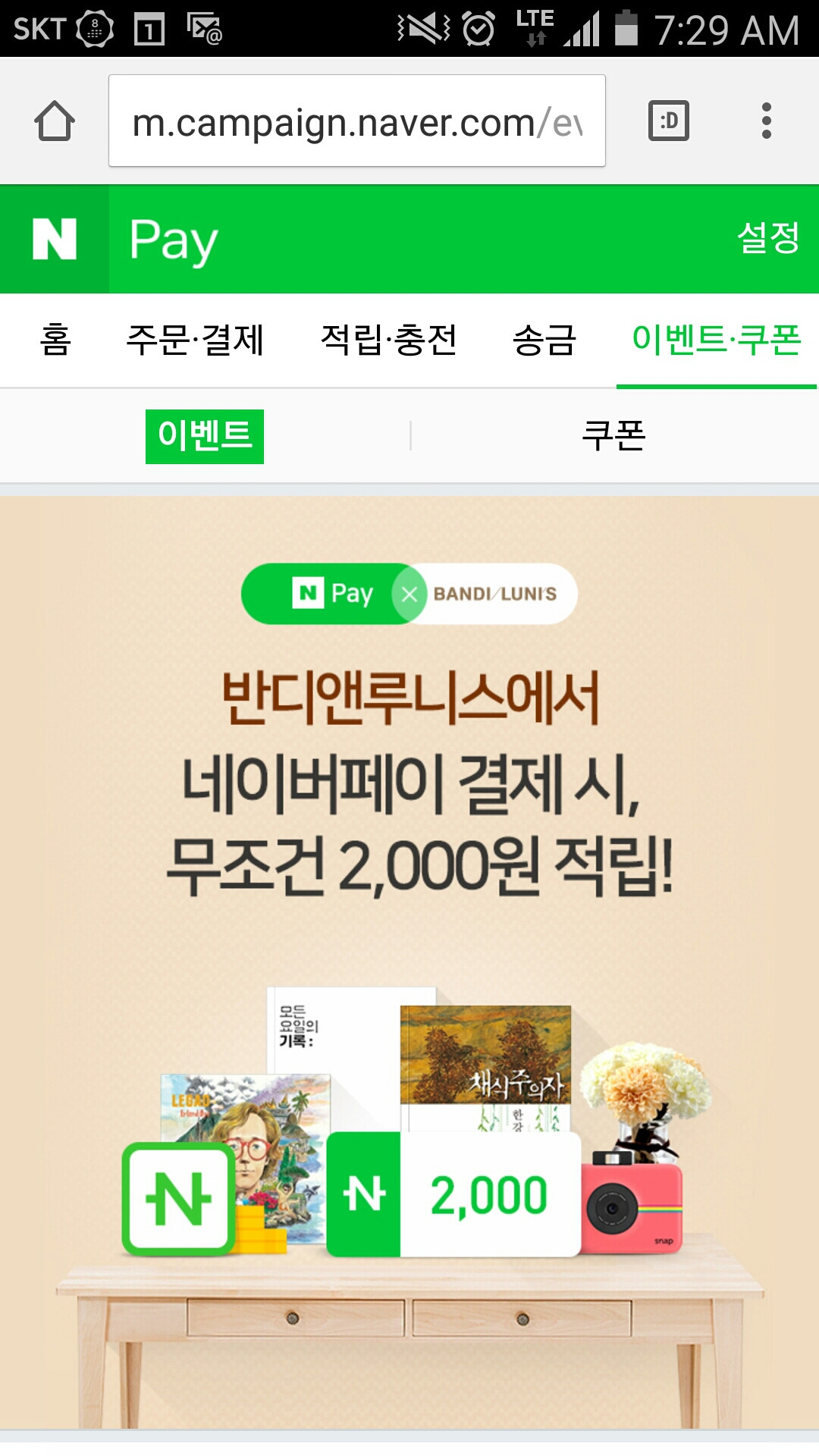Image resolution: width=819 pixels, height=1456 pixels.
Task: Tap the Pay logo in the header
Action: (x=174, y=241)
